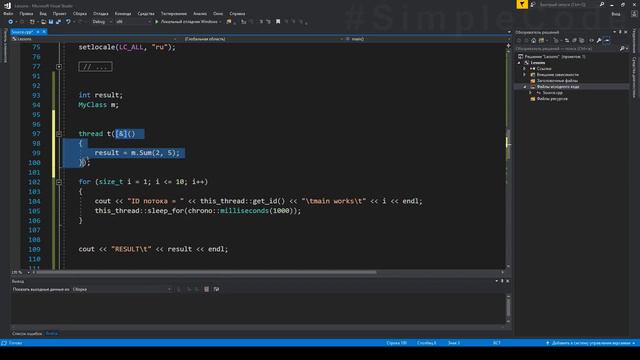Click the Home icon in Solution Explorer
This screenshot has width=640, height=360.
click(533, 40)
